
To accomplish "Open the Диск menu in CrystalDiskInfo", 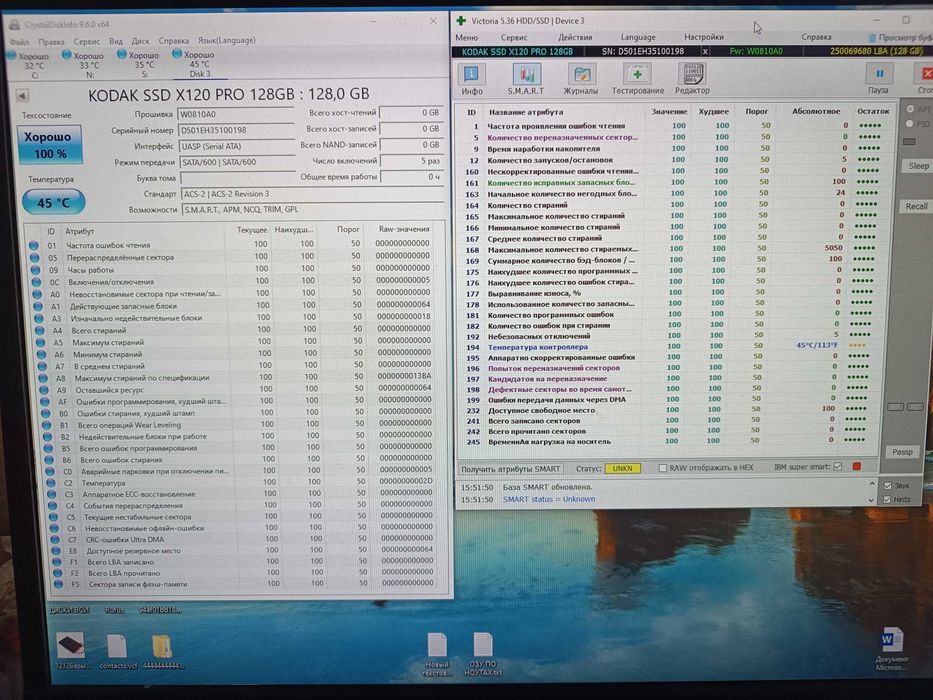I will pos(140,41).
